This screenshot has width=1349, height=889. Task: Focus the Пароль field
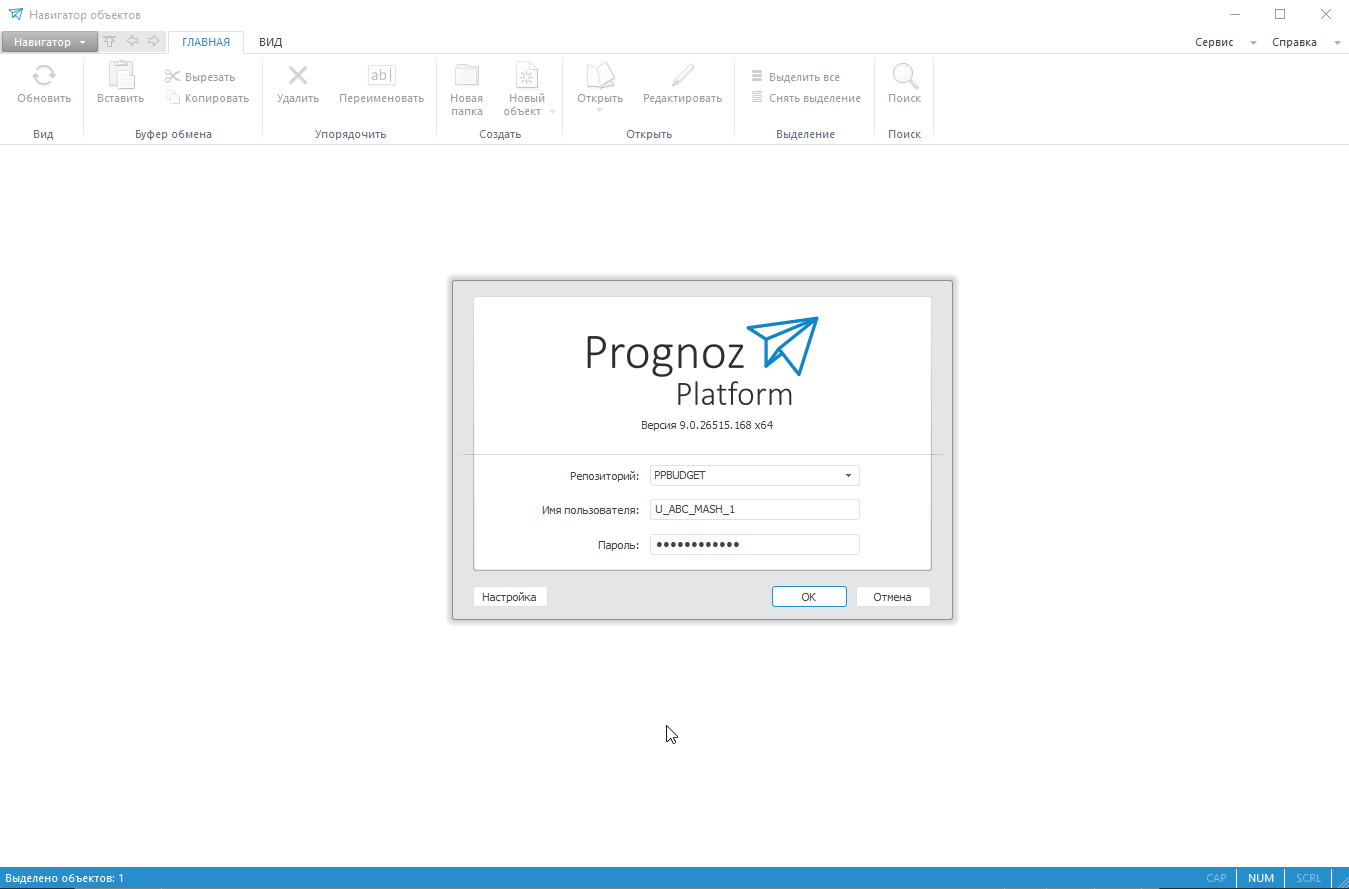(754, 545)
